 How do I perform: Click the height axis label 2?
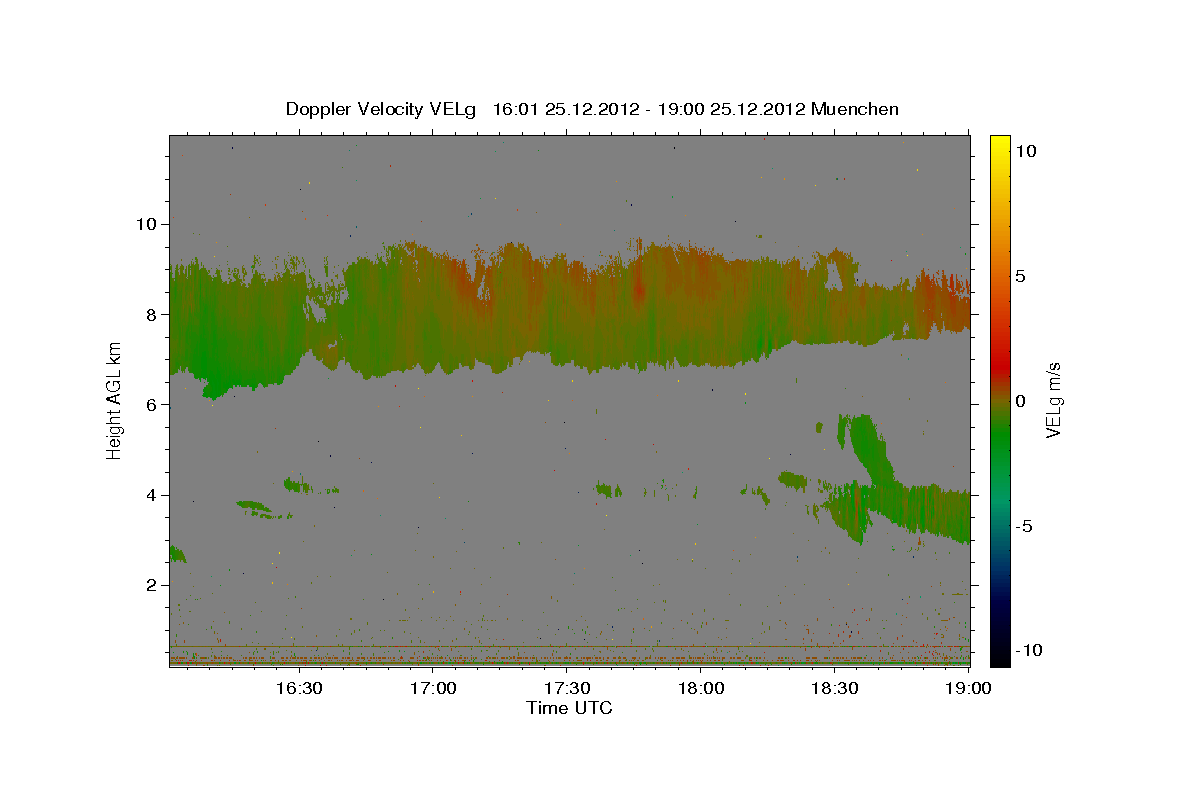153,585
